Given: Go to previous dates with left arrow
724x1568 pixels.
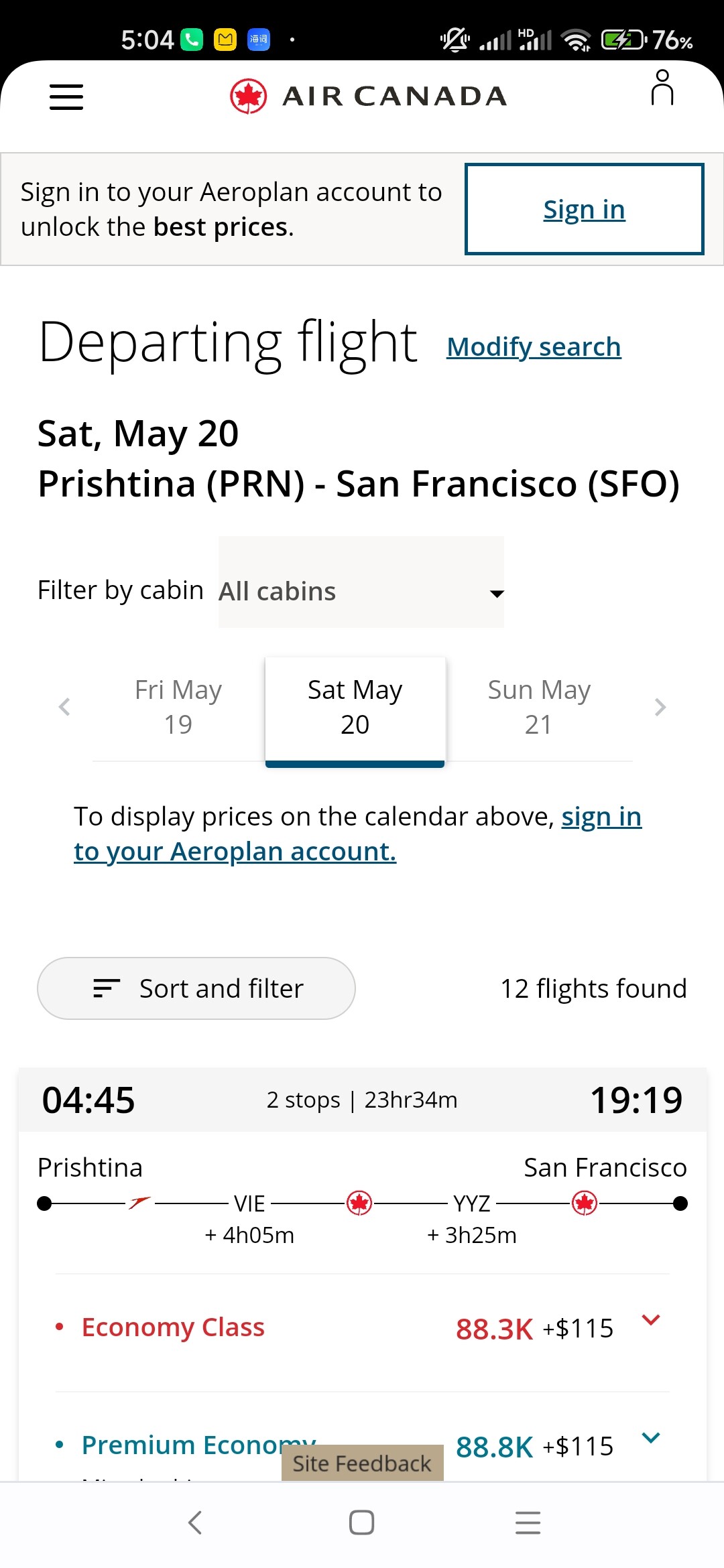Looking at the screenshot, I should click(64, 707).
